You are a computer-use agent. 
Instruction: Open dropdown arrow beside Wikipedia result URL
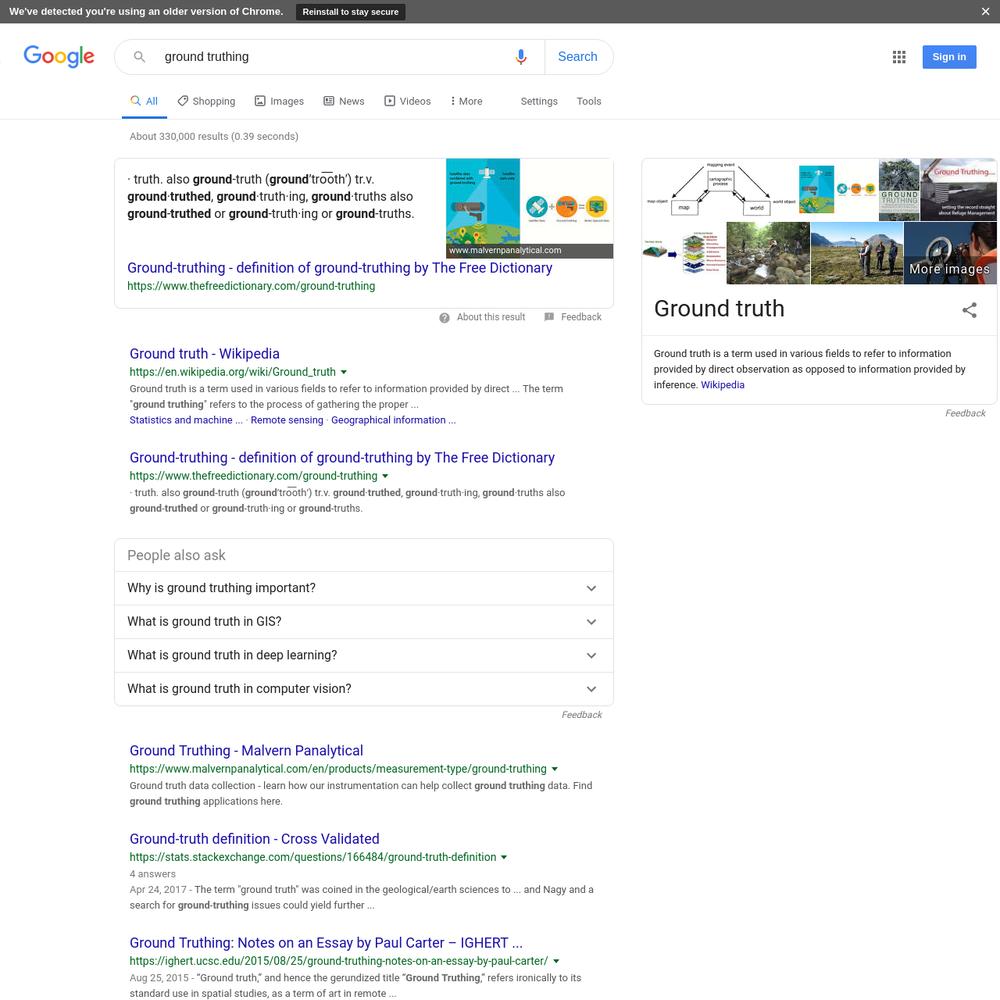click(x=344, y=372)
